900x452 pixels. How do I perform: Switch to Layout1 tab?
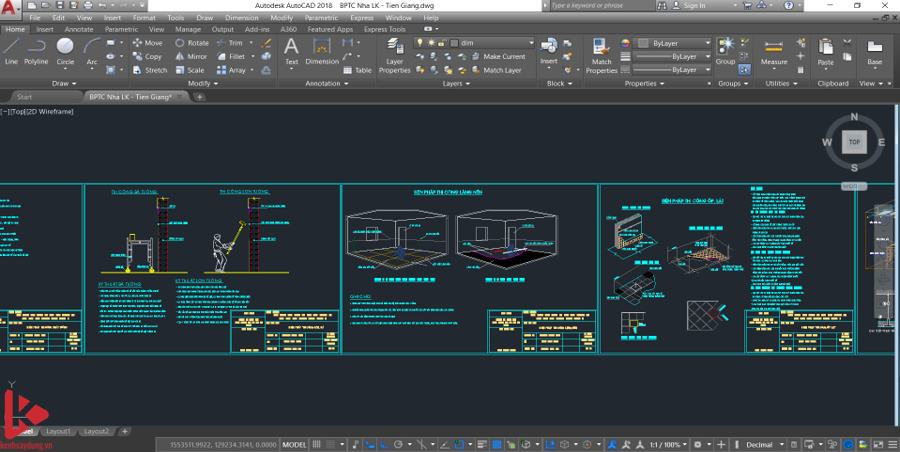click(x=59, y=431)
